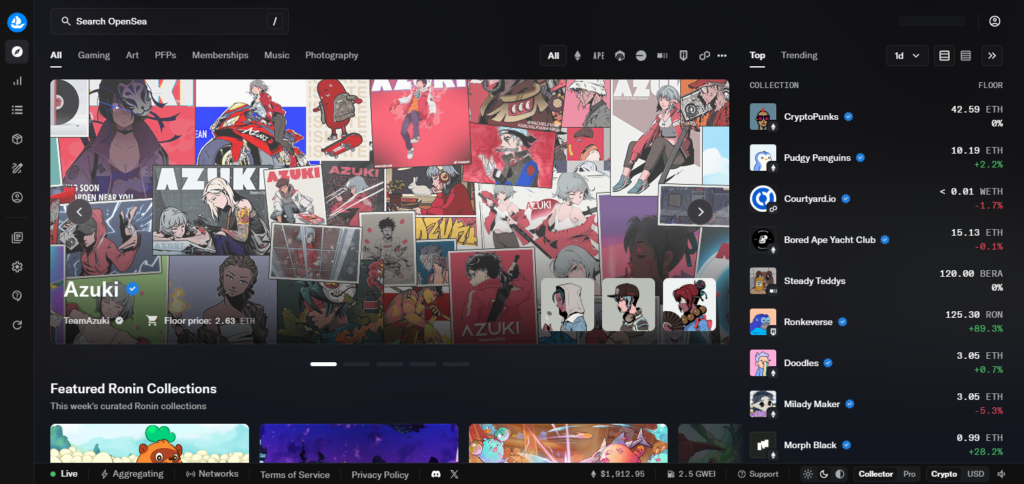Click the refresh arrow icon in sidebar
Viewport: 1024px width, 484px height.
coord(17,325)
